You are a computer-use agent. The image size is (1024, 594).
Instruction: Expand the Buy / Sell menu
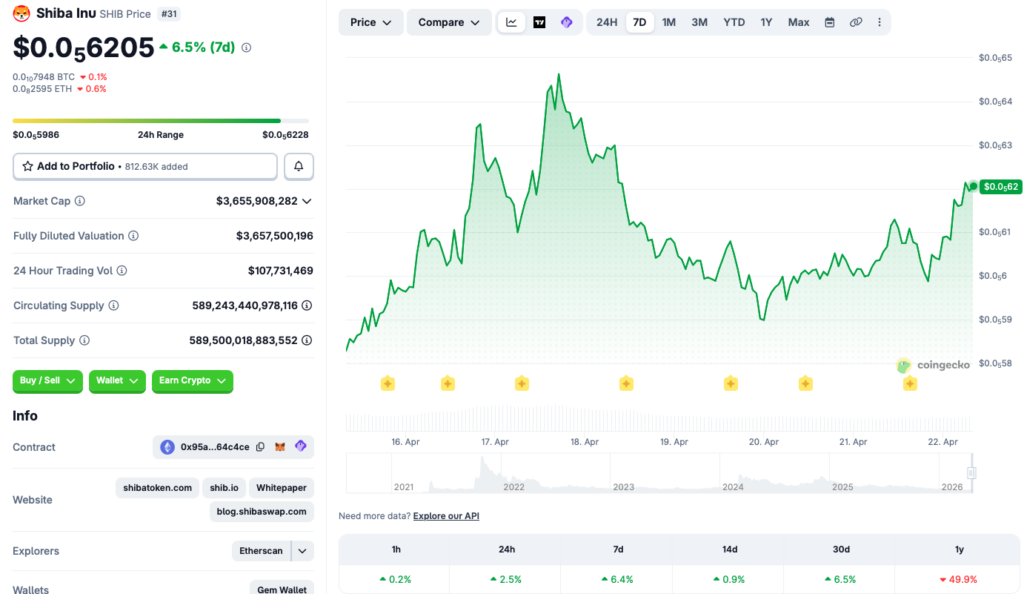click(48, 381)
